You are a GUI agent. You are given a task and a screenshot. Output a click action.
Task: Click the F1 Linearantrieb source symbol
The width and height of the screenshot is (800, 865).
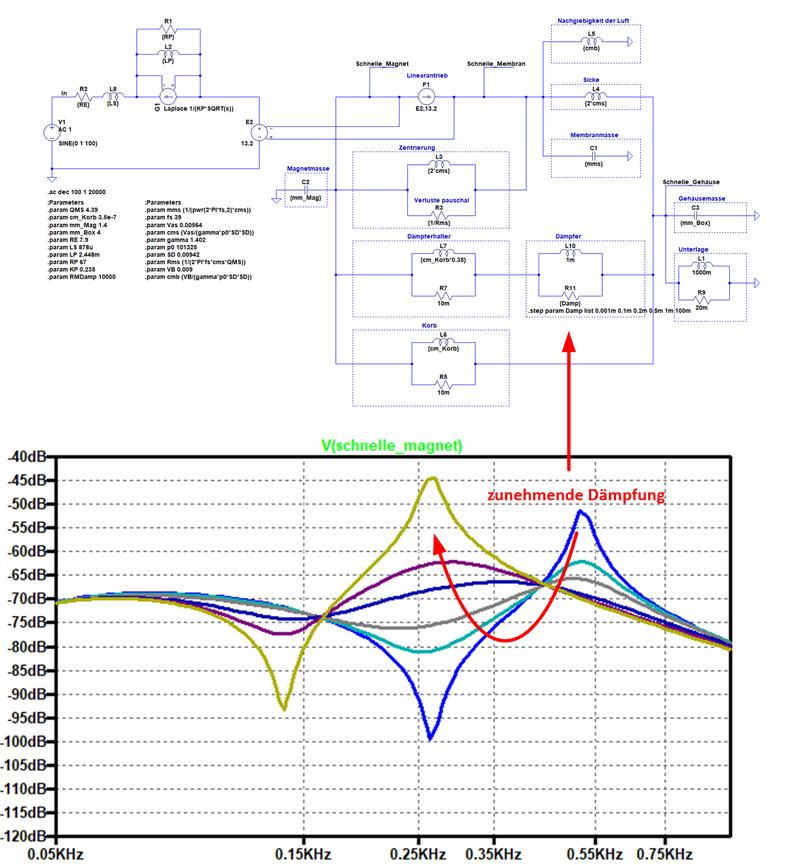tap(426, 97)
